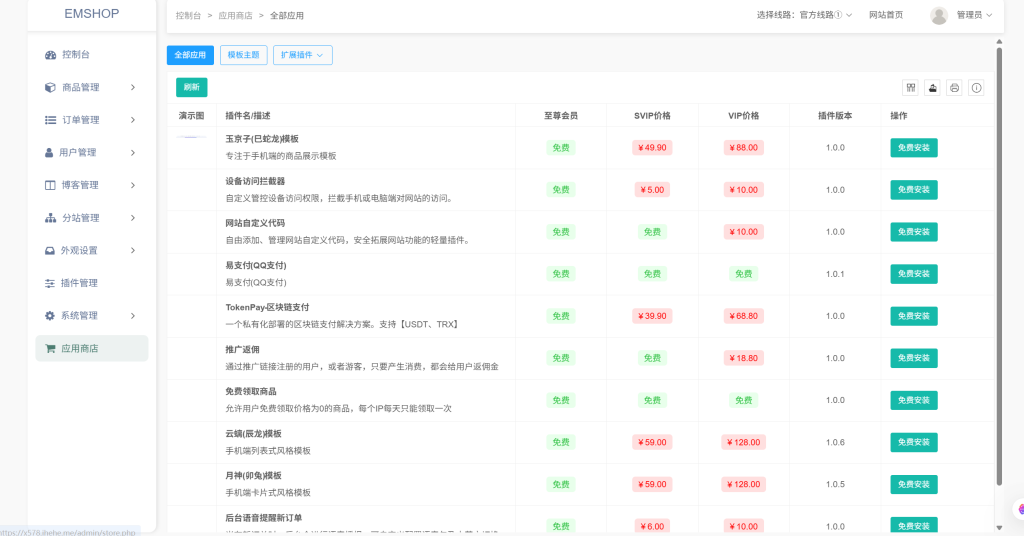Click the list icon beside 订单管理

(x=50, y=120)
